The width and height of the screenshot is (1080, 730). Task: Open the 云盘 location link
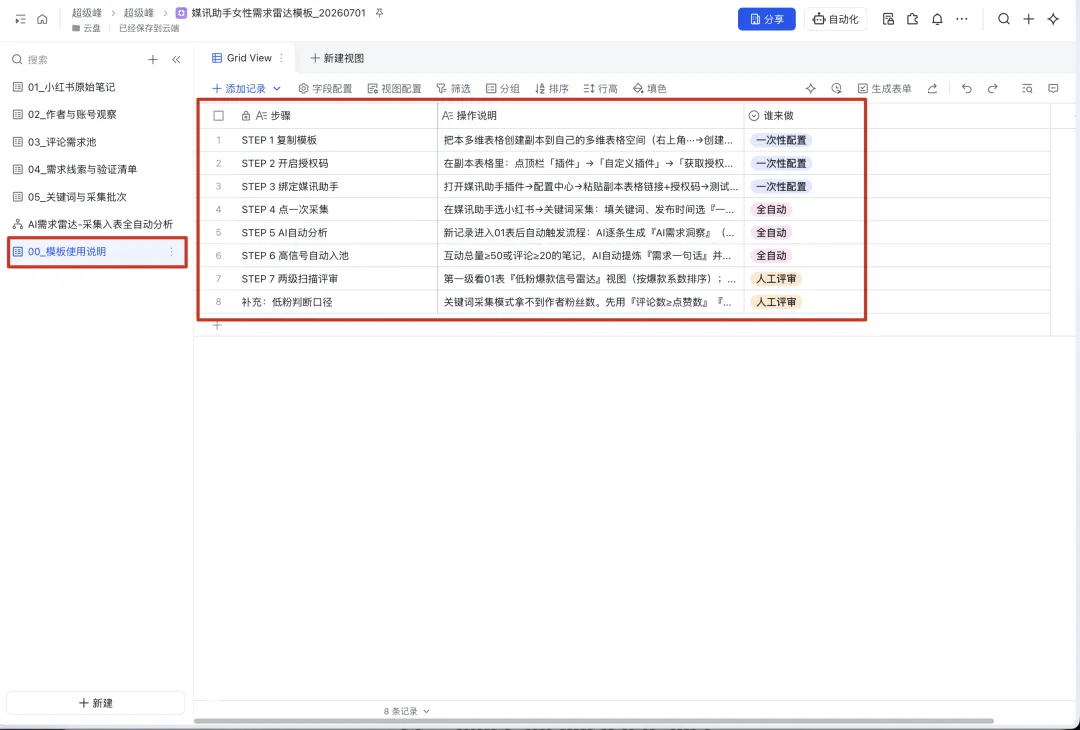[x=86, y=28]
